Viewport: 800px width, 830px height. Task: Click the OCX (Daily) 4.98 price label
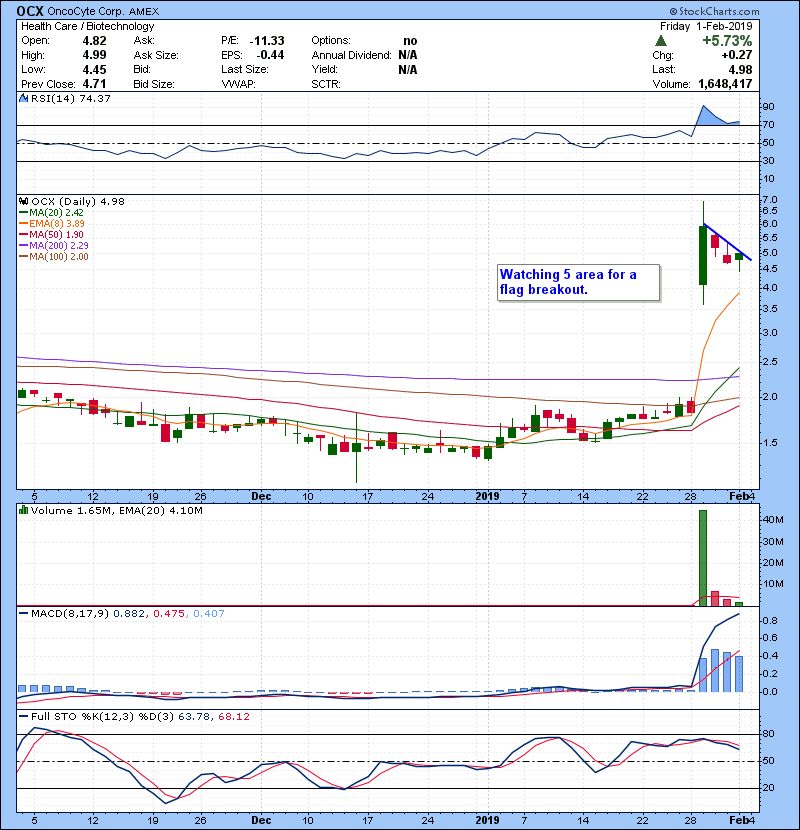click(78, 202)
